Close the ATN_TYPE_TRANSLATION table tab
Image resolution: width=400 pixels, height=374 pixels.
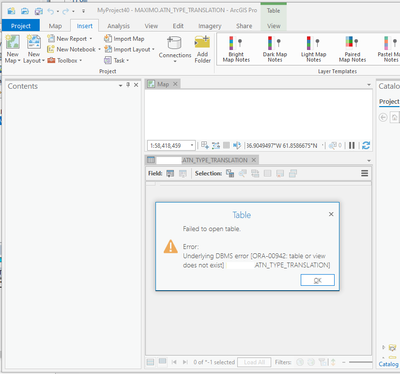(x=254, y=160)
